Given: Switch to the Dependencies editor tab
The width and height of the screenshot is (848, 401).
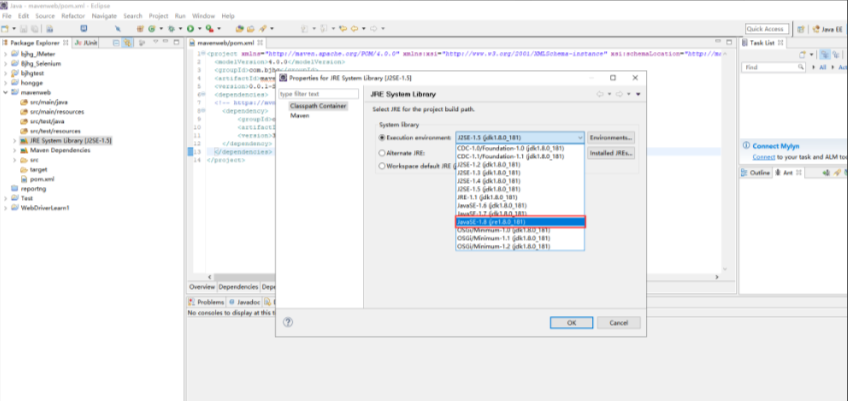Looking at the screenshot, I should (x=238, y=287).
